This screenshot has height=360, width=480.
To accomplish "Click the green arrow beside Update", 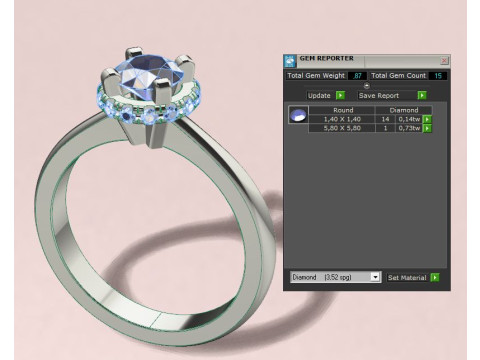I will point(340,96).
